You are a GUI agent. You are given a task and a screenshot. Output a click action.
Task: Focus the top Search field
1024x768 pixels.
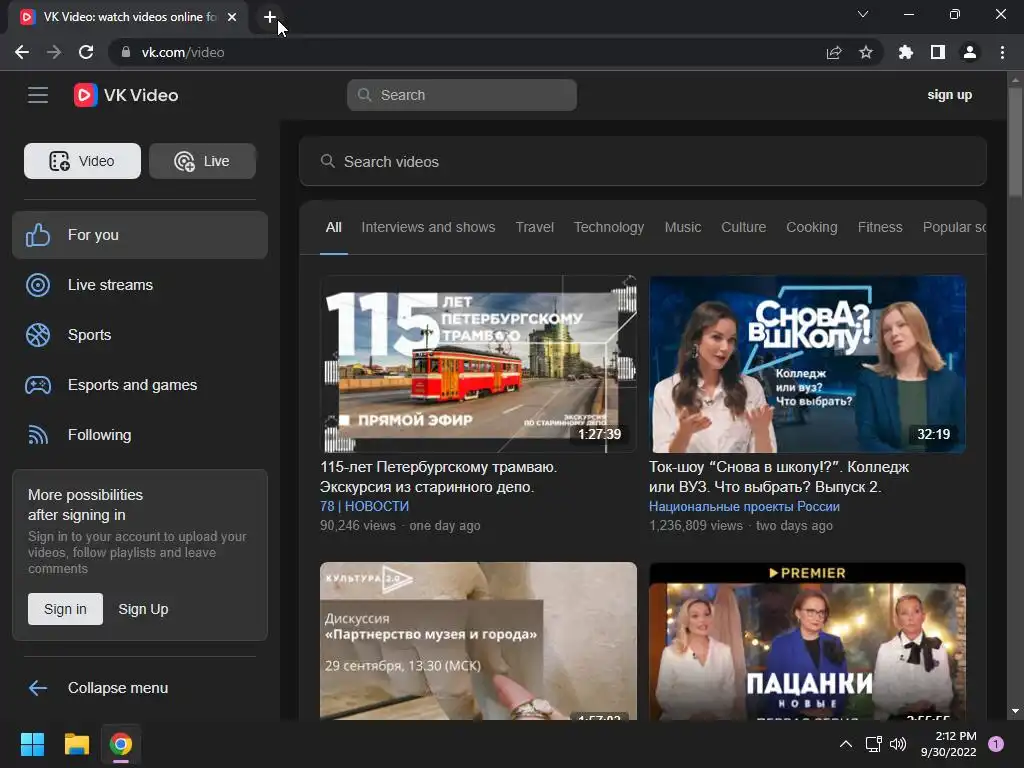click(x=462, y=95)
